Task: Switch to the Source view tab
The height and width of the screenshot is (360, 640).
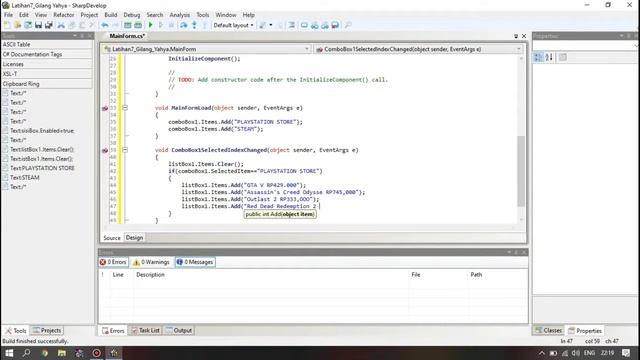Action: (112, 238)
